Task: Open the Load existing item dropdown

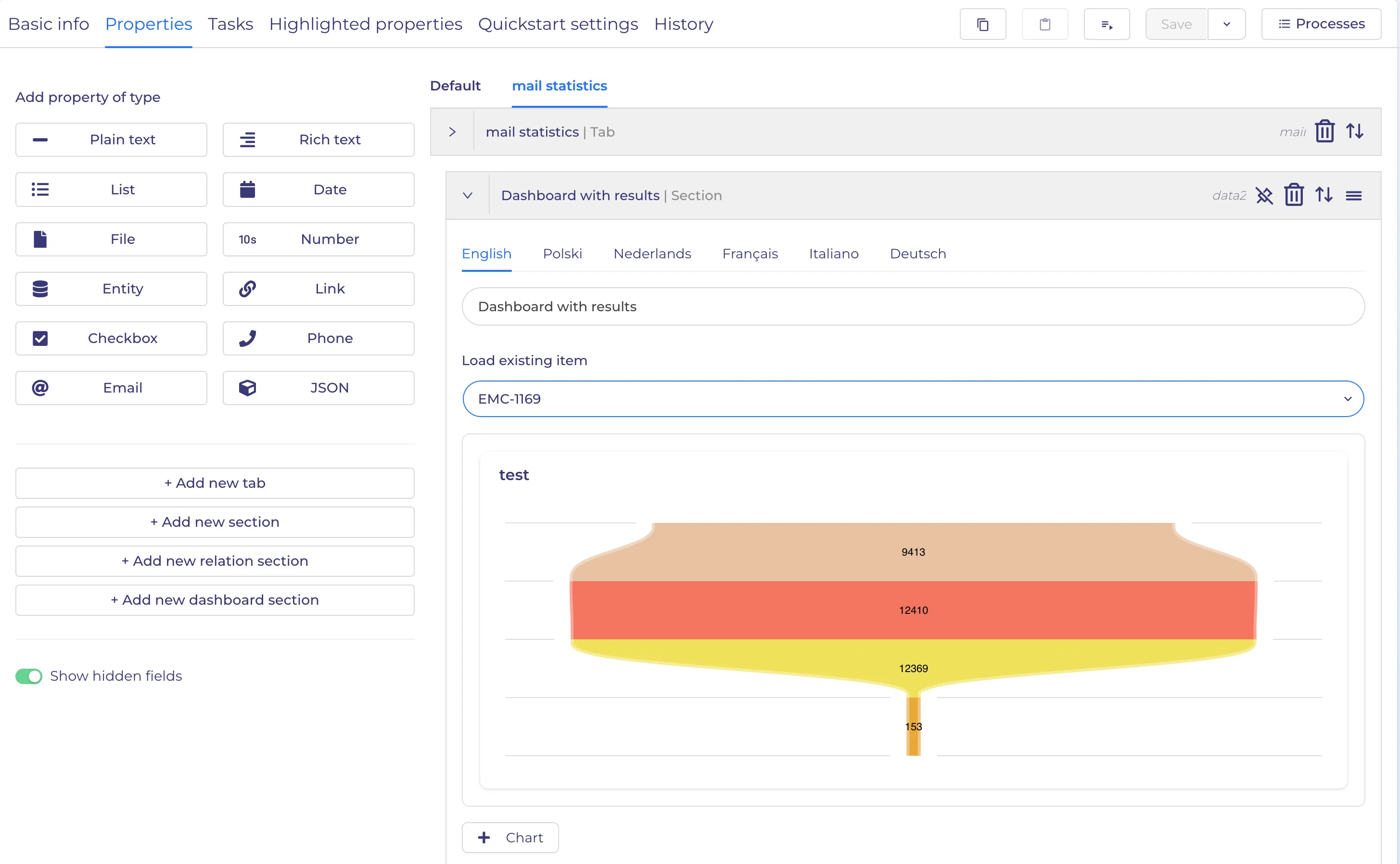Action: tap(913, 399)
